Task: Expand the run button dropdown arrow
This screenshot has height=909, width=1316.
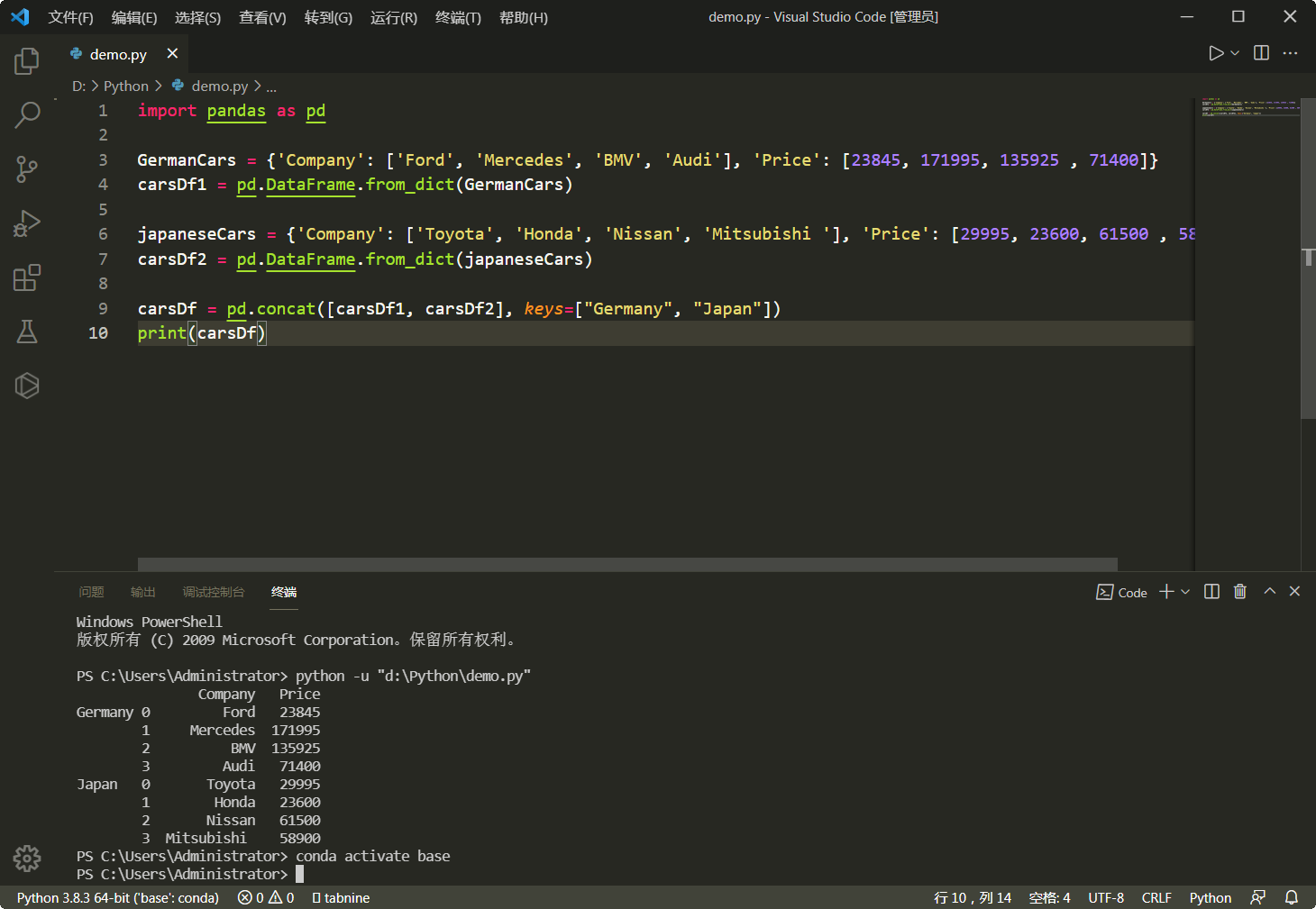Action: point(1235,54)
